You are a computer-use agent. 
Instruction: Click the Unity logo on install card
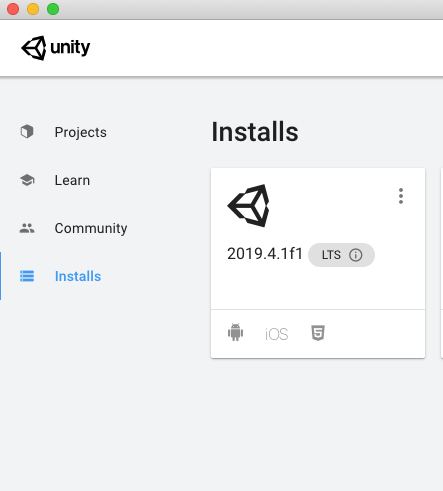tap(249, 206)
